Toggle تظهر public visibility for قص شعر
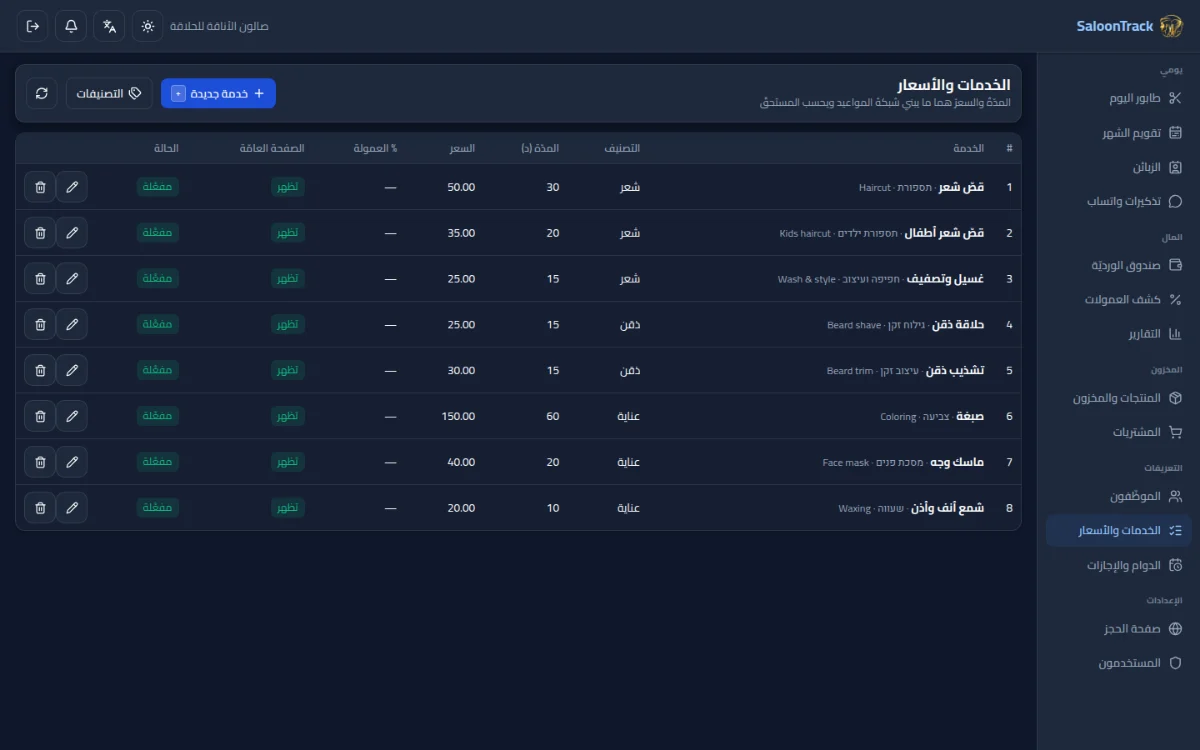Screen dimensions: 1200x750 click(x=288, y=187)
